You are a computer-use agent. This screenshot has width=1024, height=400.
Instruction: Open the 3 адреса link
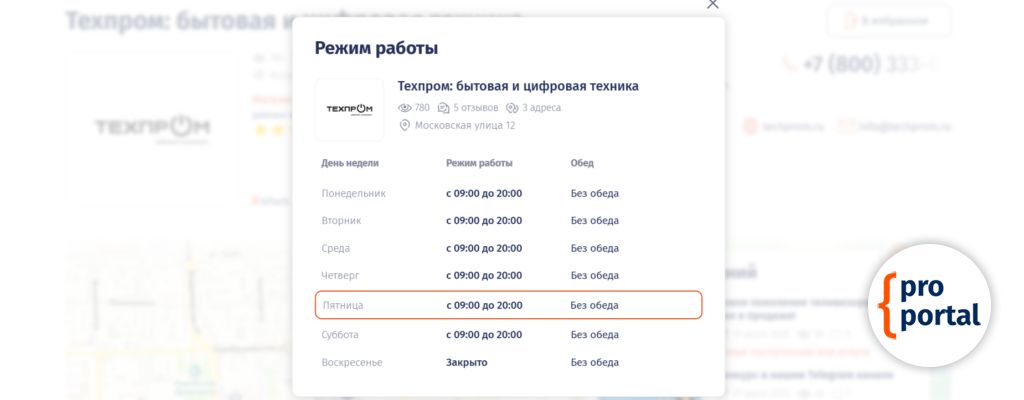(x=541, y=108)
